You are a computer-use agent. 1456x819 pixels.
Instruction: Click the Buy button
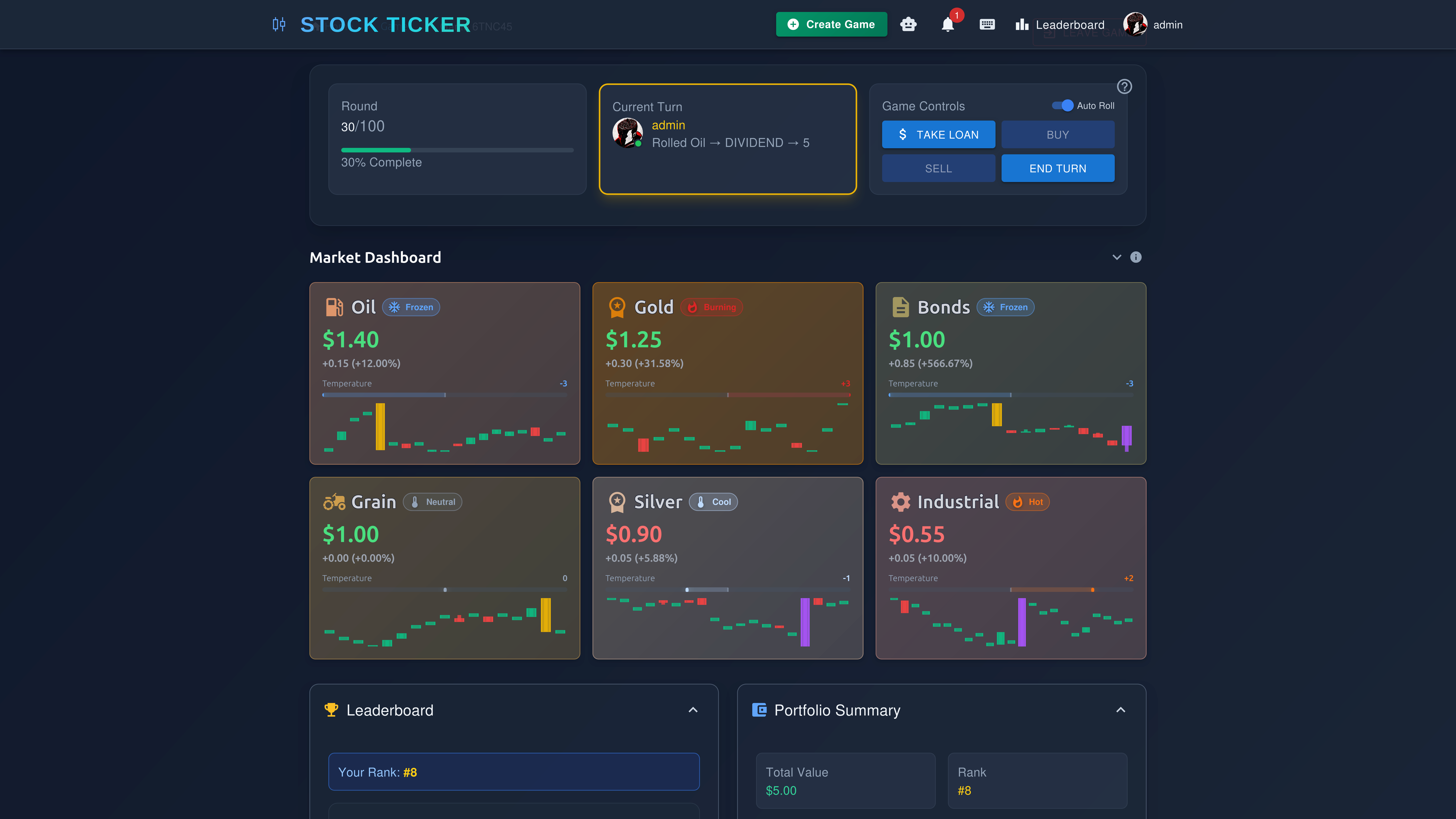click(x=1057, y=135)
